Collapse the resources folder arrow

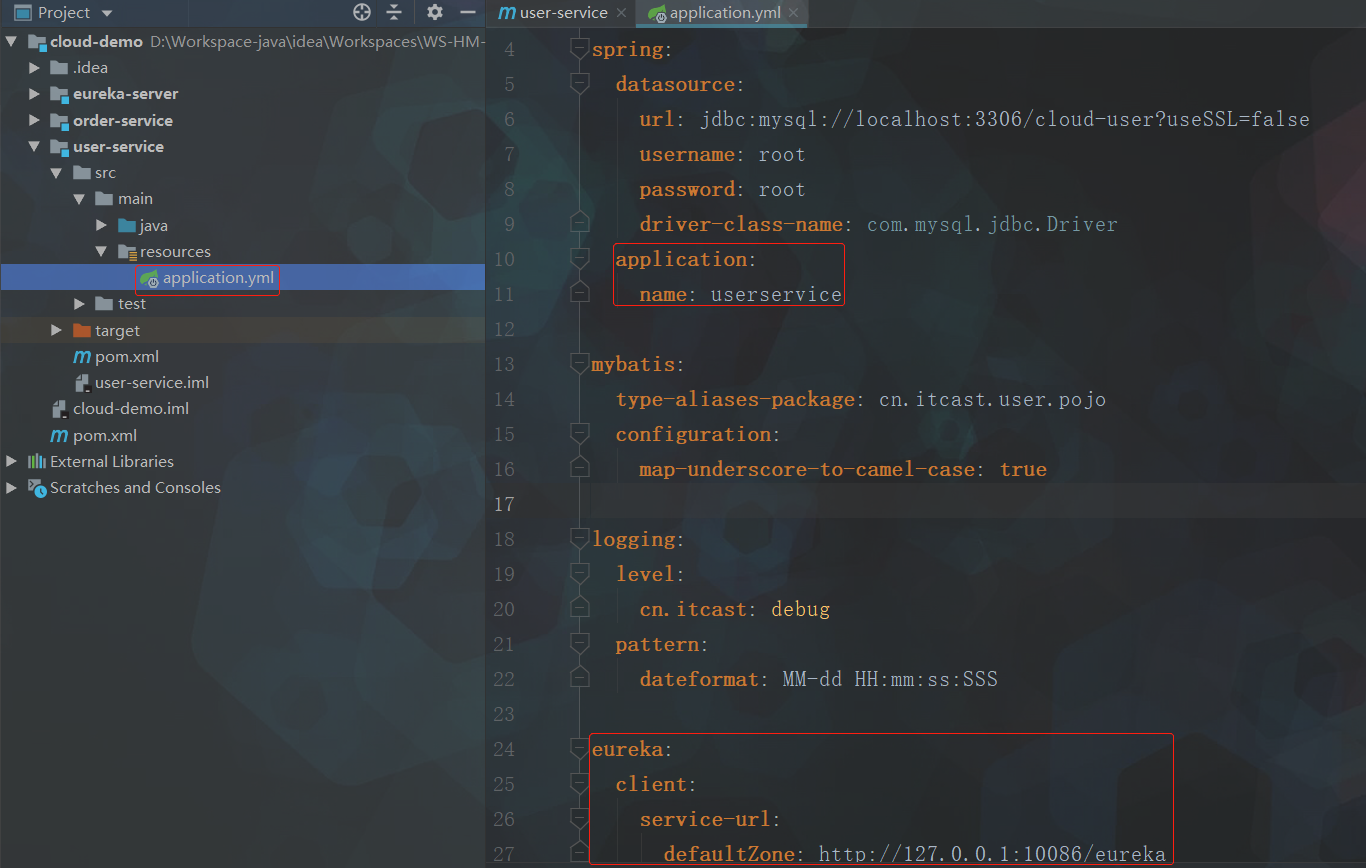click(x=101, y=252)
